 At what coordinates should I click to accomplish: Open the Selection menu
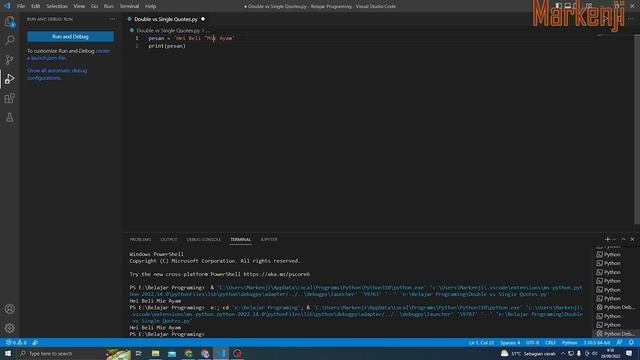tap(57, 6)
